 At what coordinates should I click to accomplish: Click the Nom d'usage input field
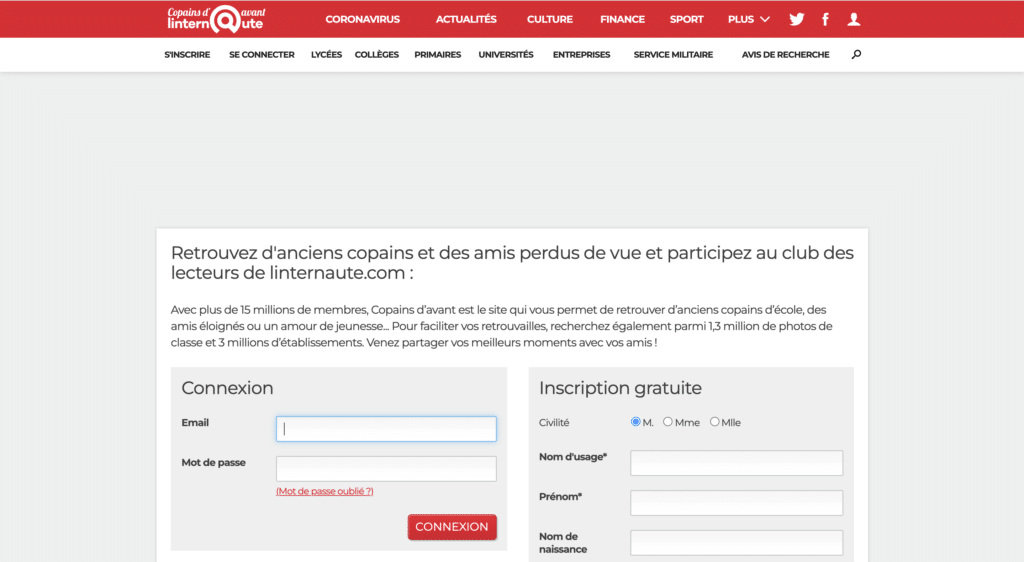click(737, 463)
